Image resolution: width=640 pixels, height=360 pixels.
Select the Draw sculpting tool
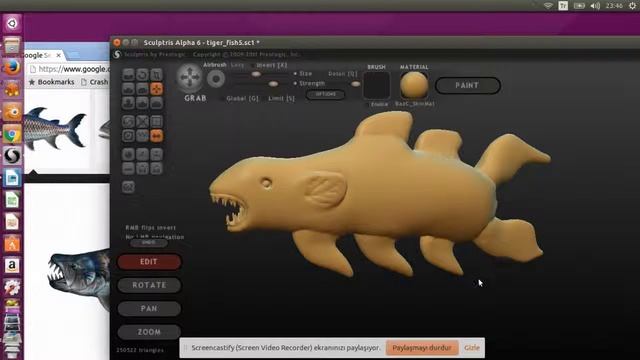tap(128, 89)
